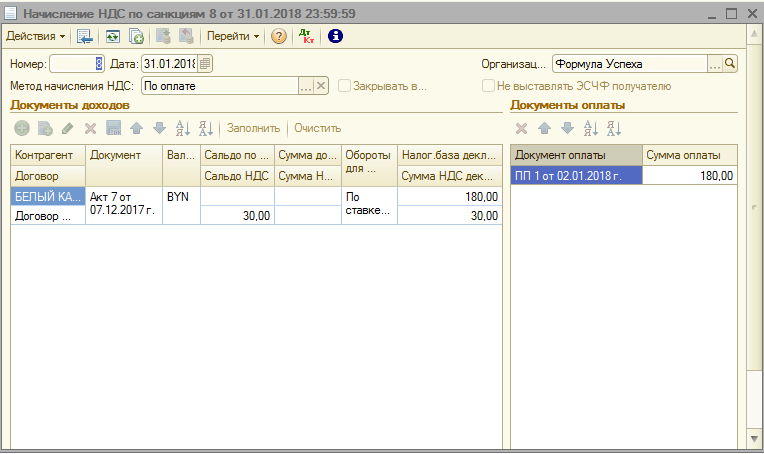The height and width of the screenshot is (454, 764).
Task: Click the help question mark icon
Action: click(279, 36)
